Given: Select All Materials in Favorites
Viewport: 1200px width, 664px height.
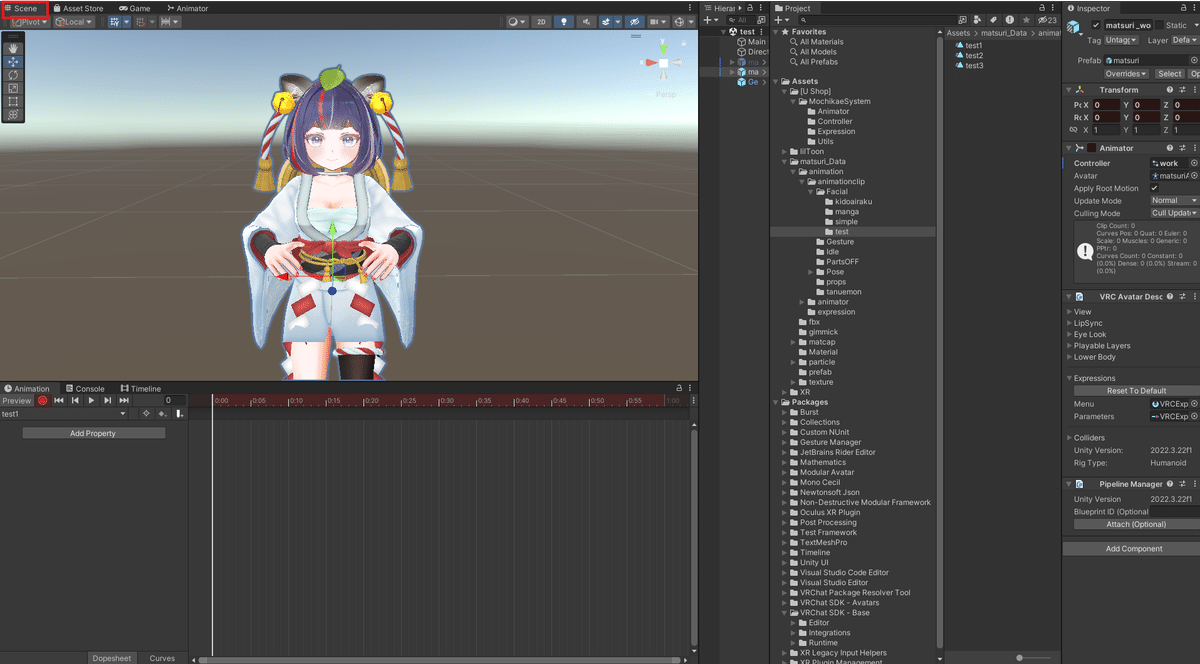Looking at the screenshot, I should [816, 42].
